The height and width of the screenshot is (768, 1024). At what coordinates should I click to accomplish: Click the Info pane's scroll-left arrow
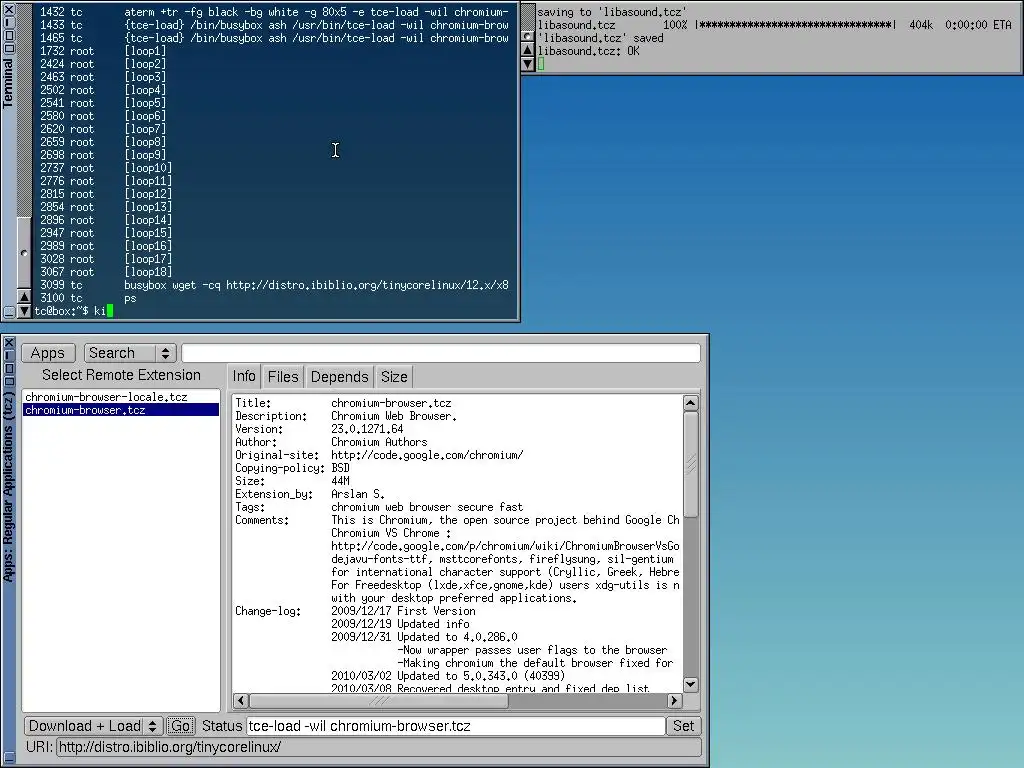pyautogui.click(x=240, y=701)
